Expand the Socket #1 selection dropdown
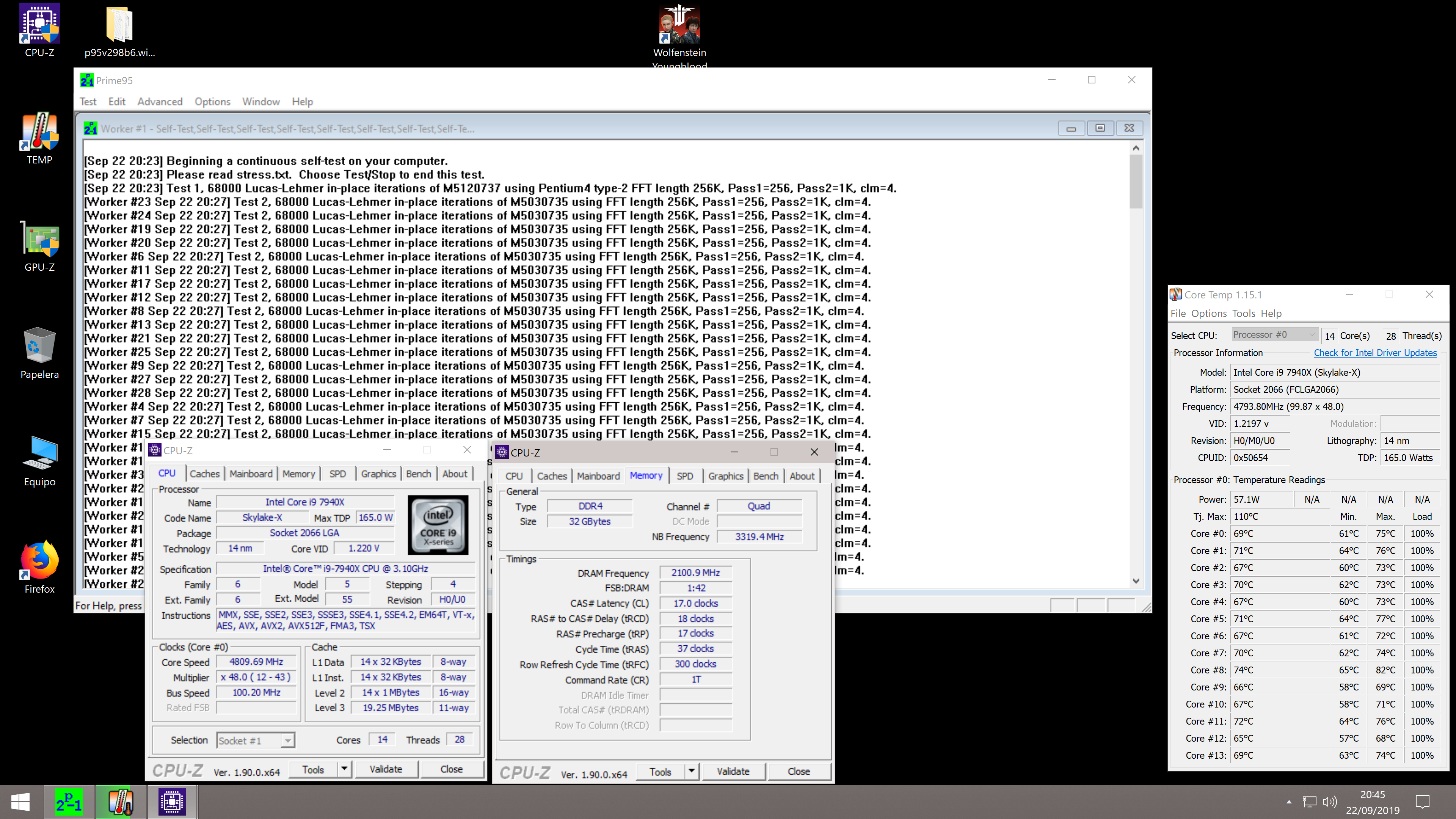This screenshot has height=819, width=1456. click(x=288, y=741)
